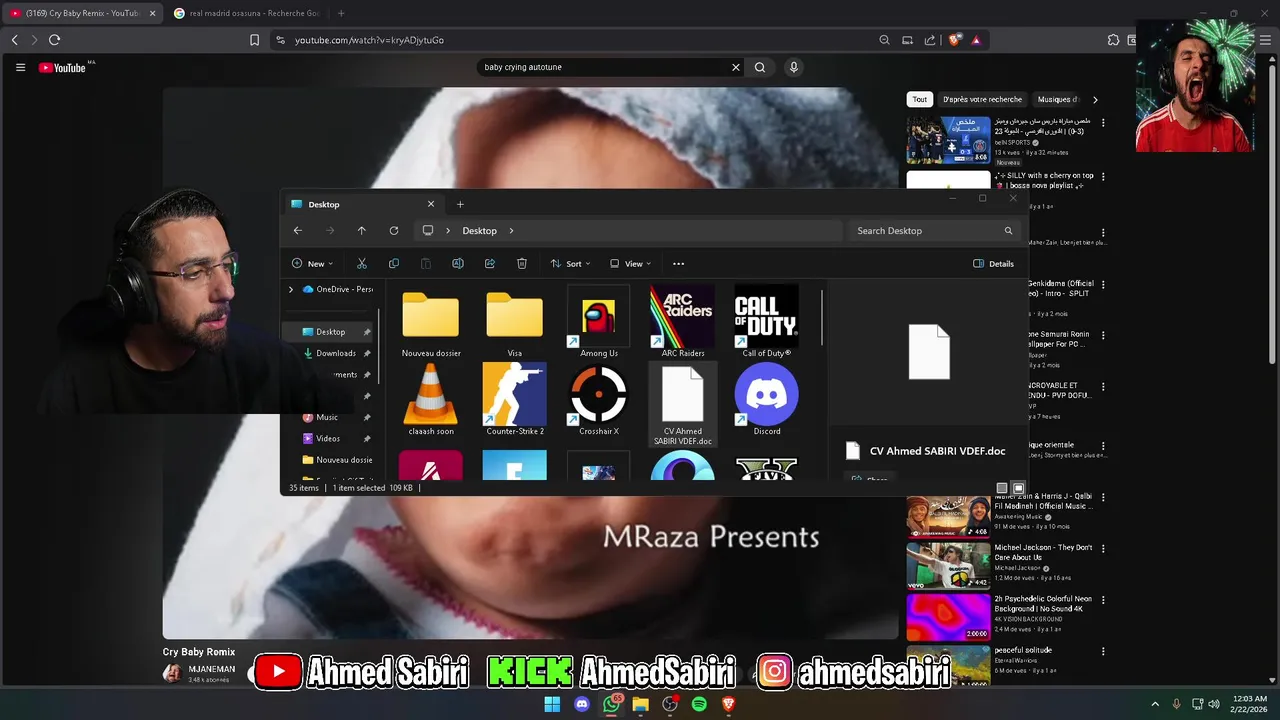Open Spotify from the taskbar

pos(699,704)
